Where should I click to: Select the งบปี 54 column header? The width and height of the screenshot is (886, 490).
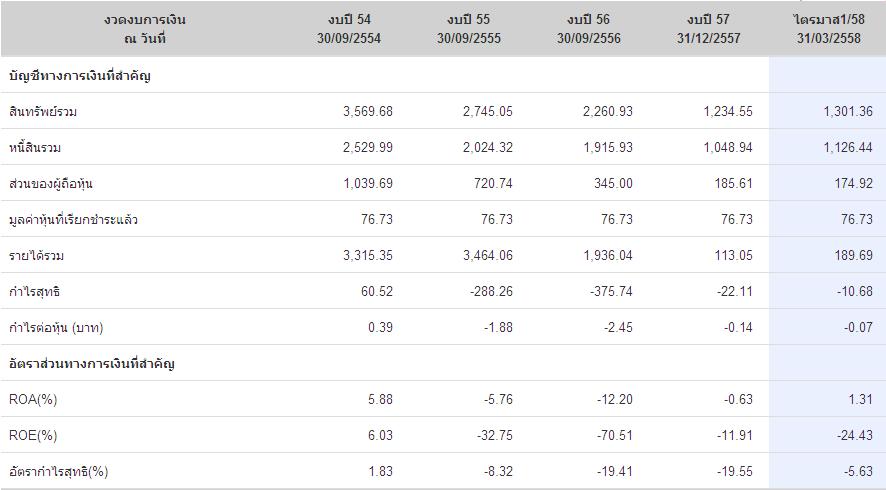click(354, 29)
